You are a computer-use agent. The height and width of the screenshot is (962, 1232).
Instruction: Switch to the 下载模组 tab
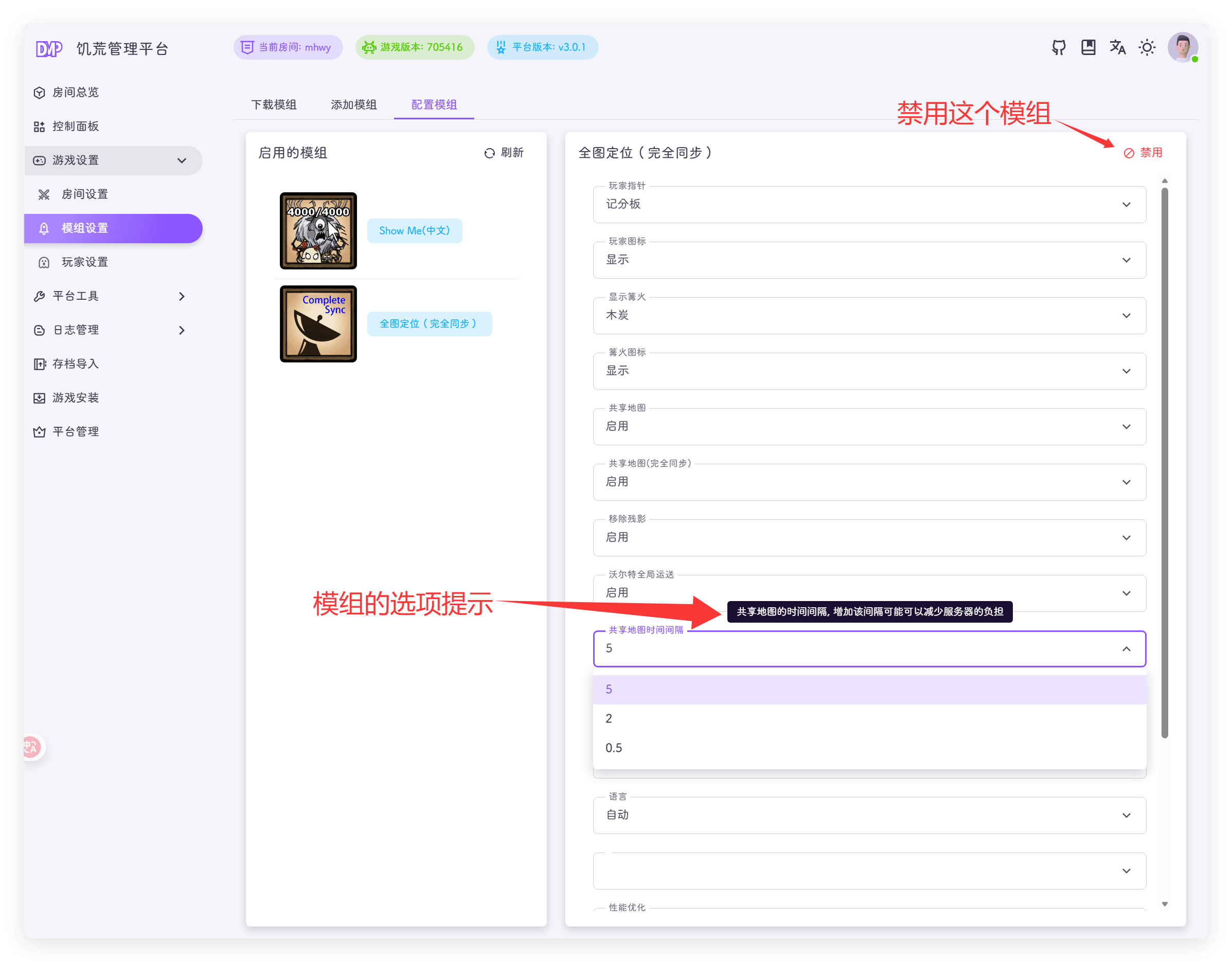click(274, 104)
